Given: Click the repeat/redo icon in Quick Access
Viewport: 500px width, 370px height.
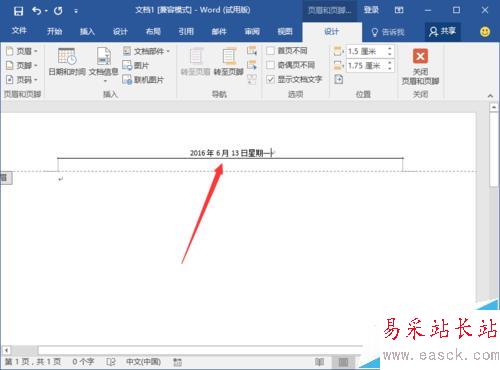Looking at the screenshot, I should 58,11.
